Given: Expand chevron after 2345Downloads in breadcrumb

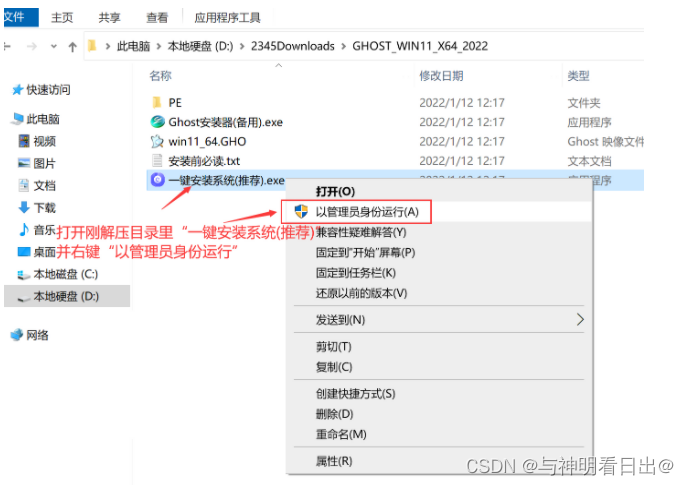Looking at the screenshot, I should (344, 46).
